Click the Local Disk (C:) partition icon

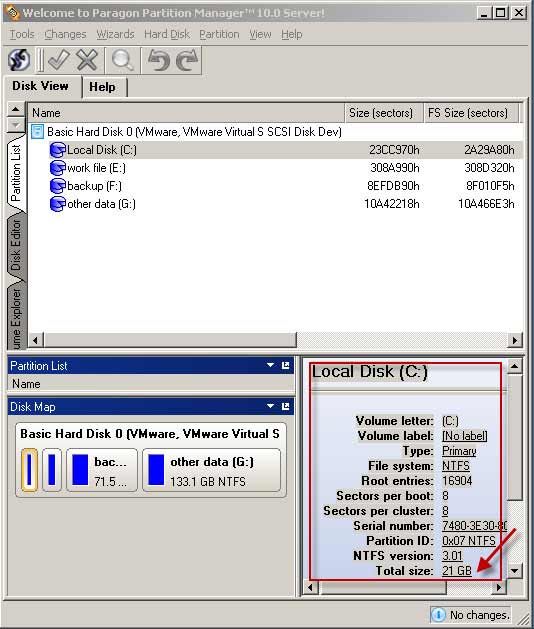[57, 150]
